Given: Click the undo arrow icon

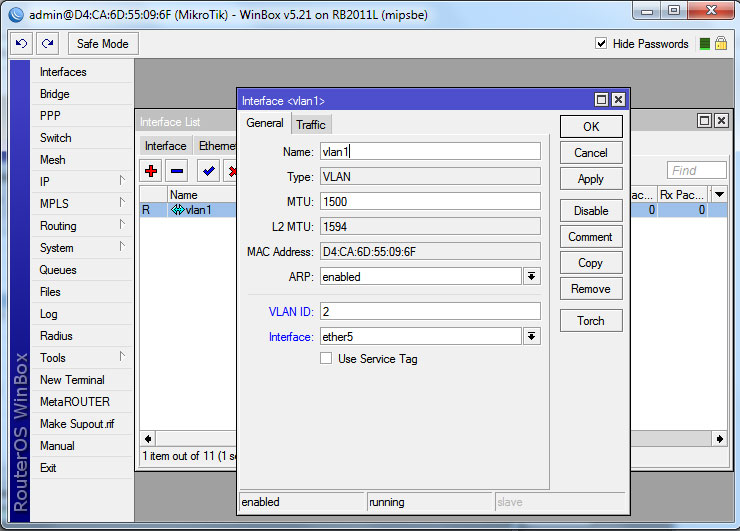Looking at the screenshot, I should click(22, 44).
